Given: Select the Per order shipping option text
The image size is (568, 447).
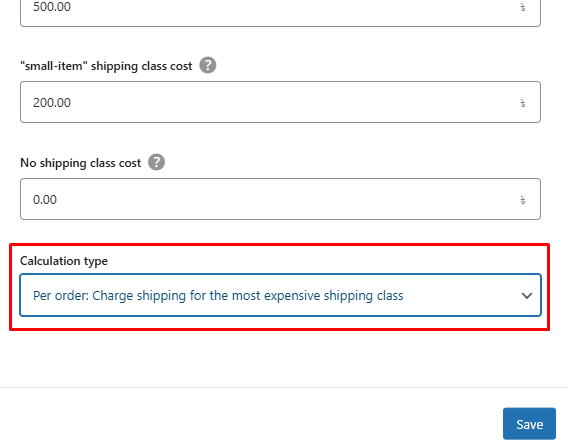Looking at the screenshot, I should tap(218, 296).
